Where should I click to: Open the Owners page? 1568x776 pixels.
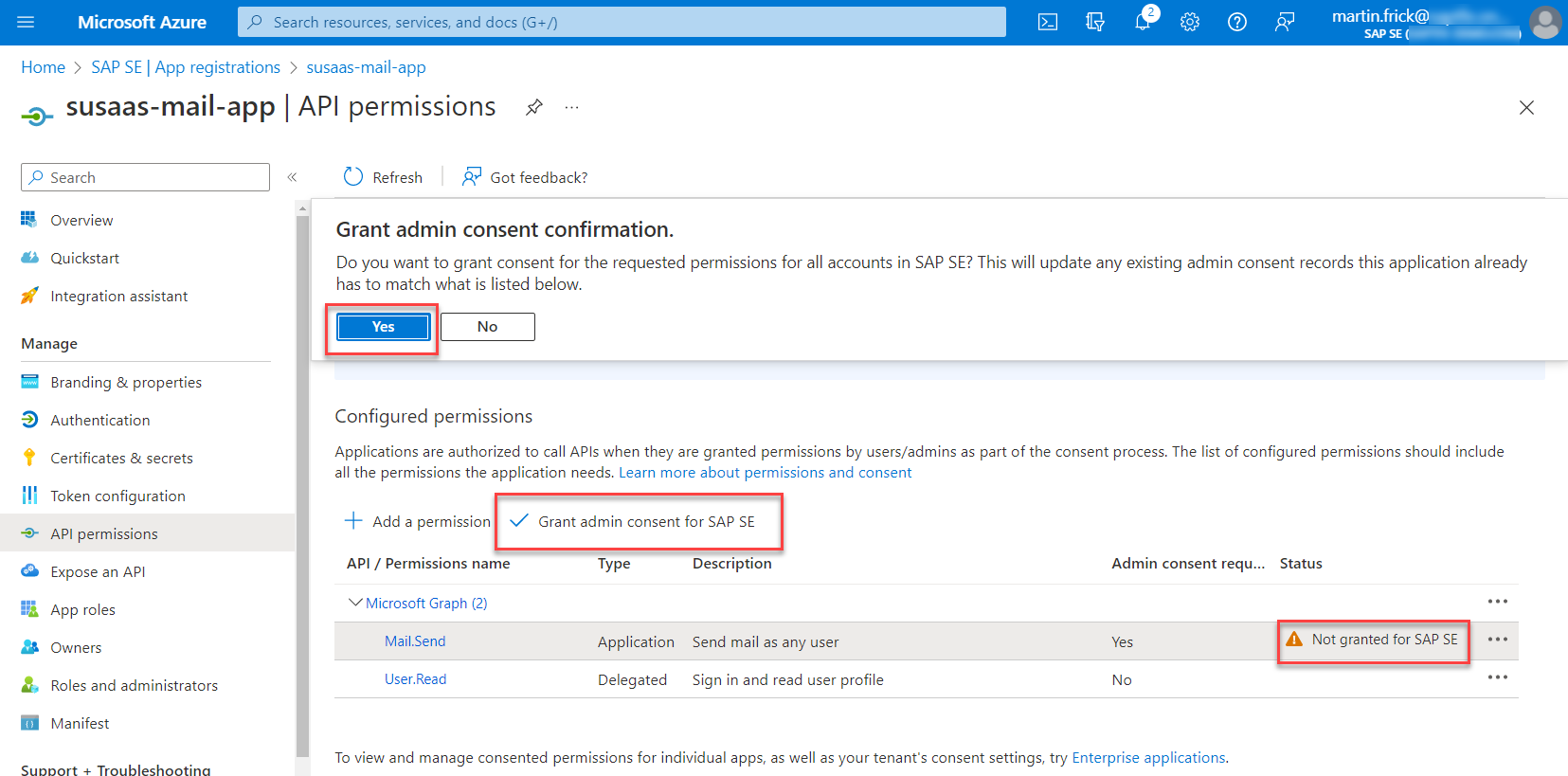76,647
